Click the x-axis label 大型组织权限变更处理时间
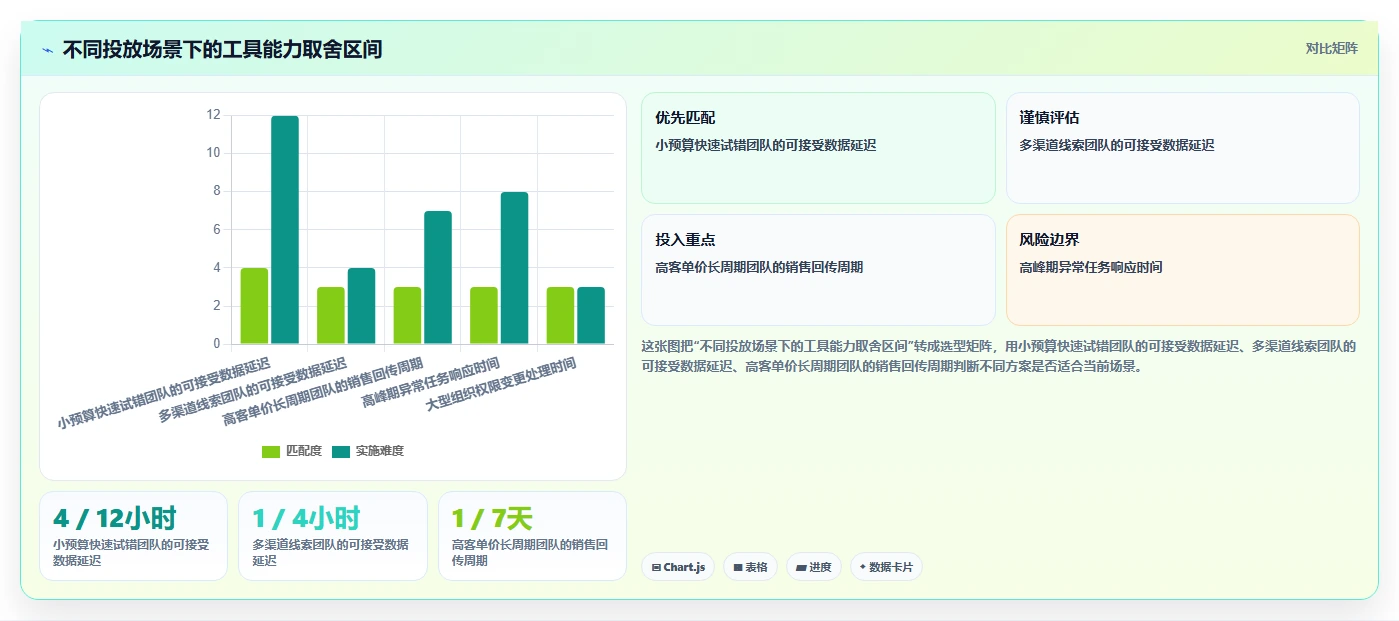Screen dimensions: 1399x621 click(x=501, y=386)
